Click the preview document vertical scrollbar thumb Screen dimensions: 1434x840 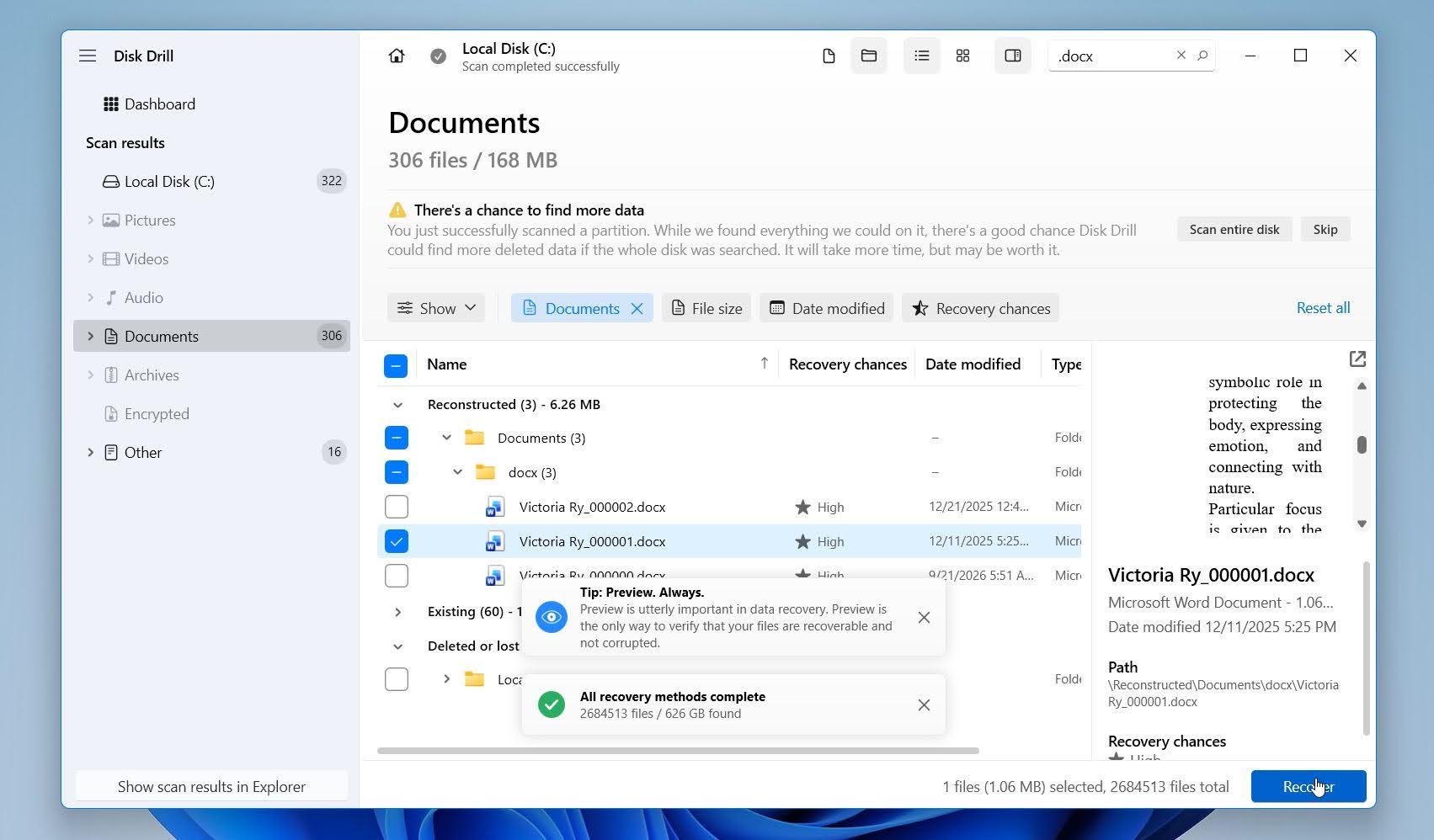(x=1362, y=444)
